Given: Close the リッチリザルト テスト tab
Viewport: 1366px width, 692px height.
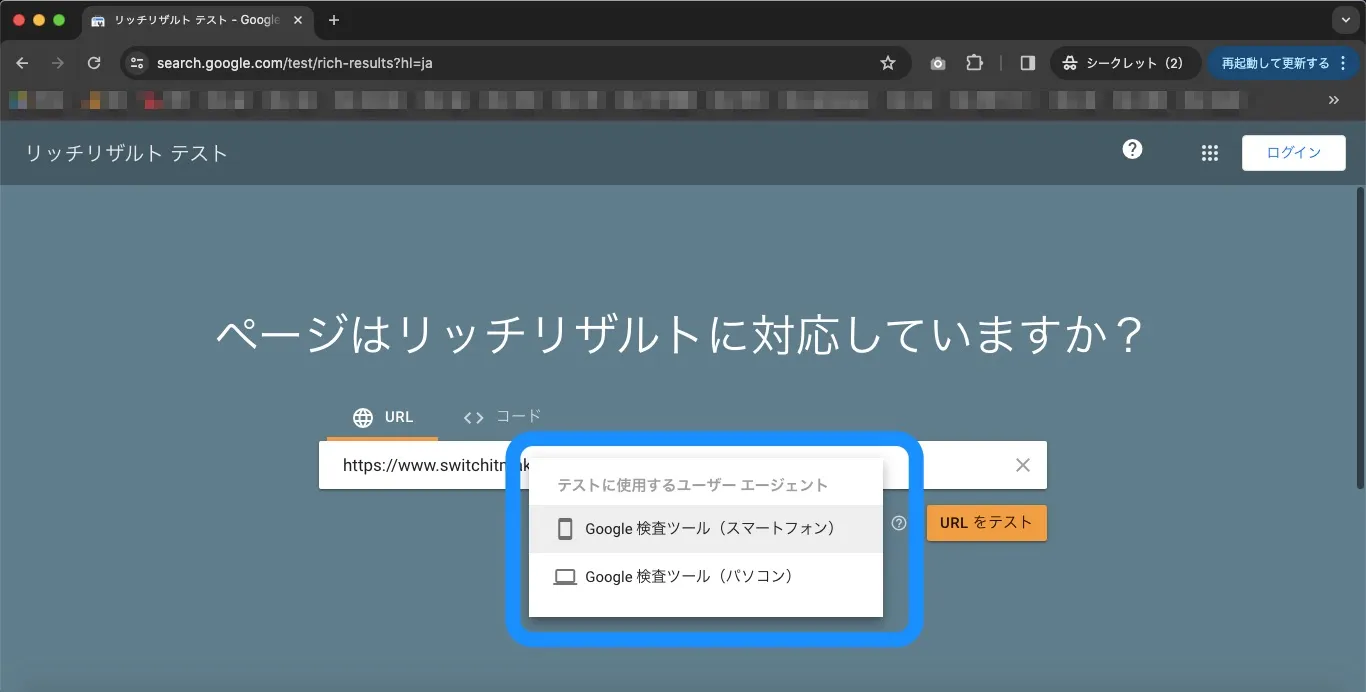Looking at the screenshot, I should tap(298, 20).
